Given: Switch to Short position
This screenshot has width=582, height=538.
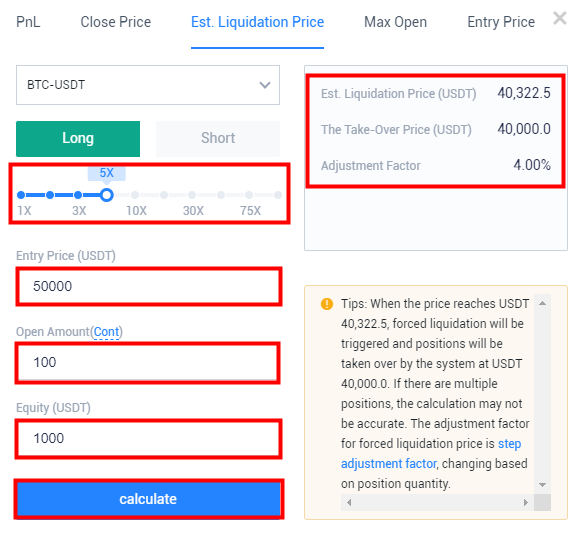Looking at the screenshot, I should [218, 138].
